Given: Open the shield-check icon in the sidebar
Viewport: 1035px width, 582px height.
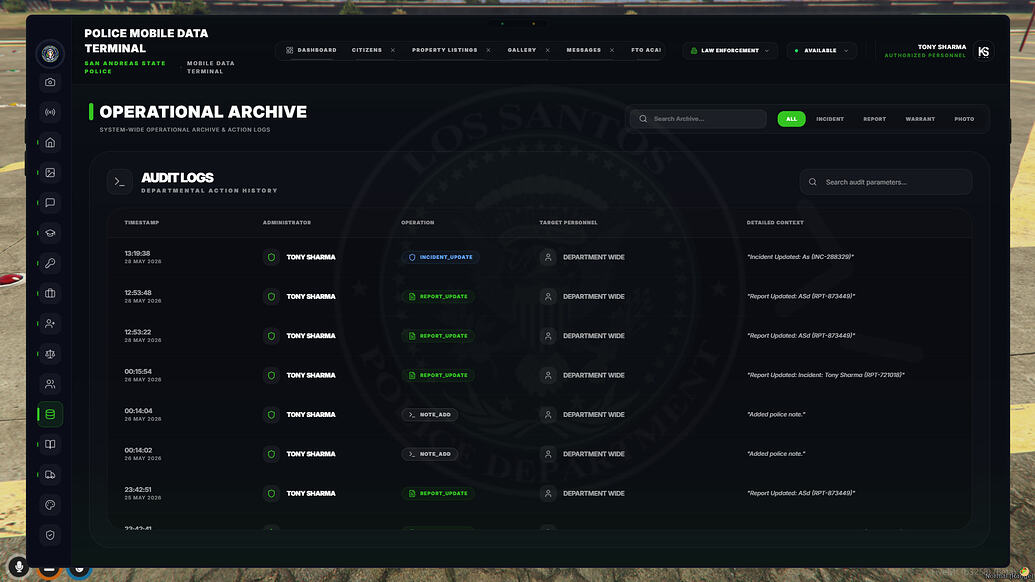Looking at the screenshot, I should 50,535.
